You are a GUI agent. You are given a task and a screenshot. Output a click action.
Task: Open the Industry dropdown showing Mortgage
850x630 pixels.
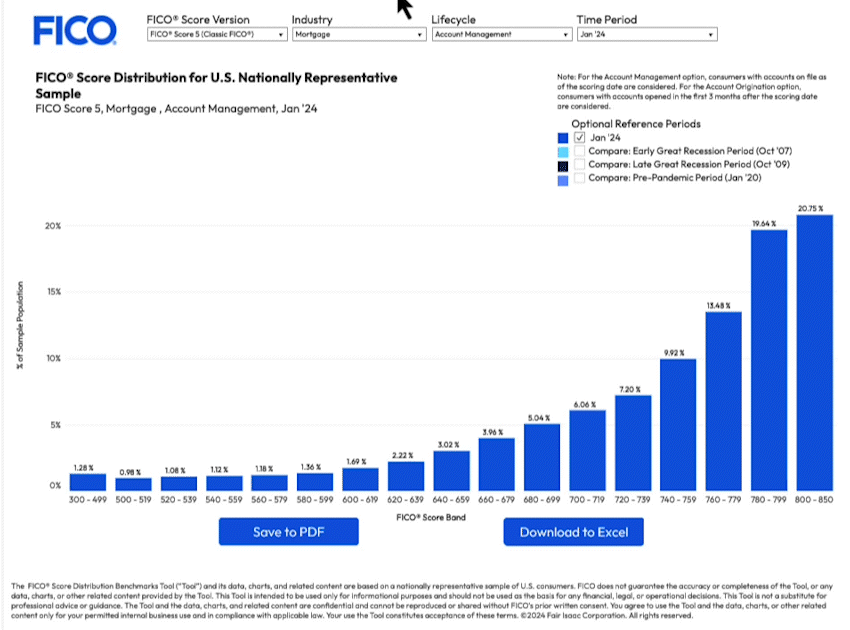[359, 34]
